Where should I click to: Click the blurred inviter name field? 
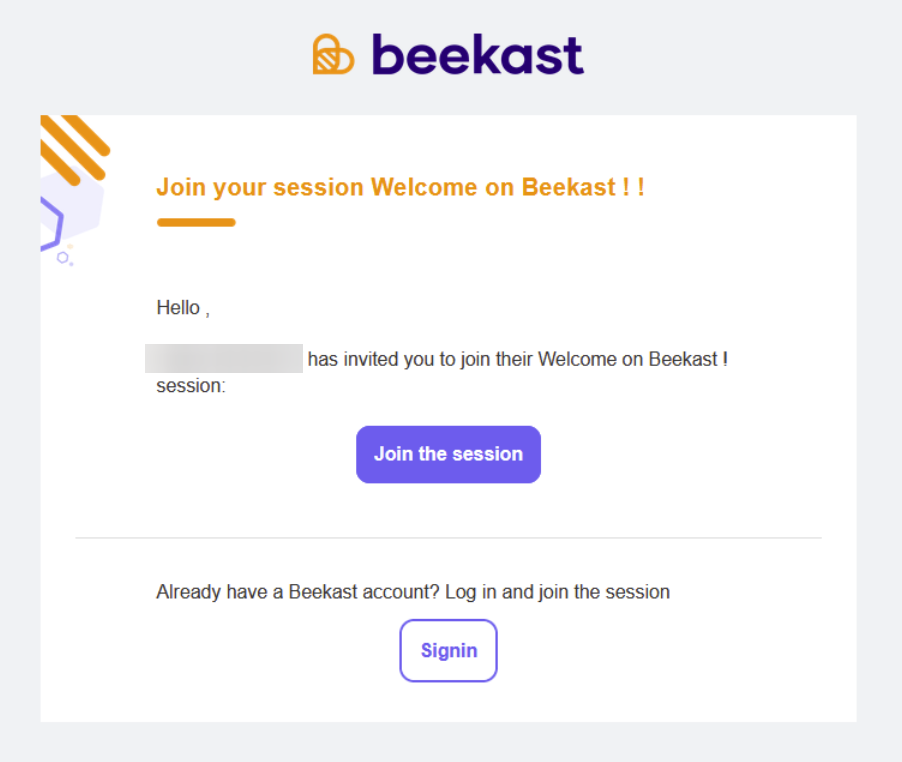point(224,358)
